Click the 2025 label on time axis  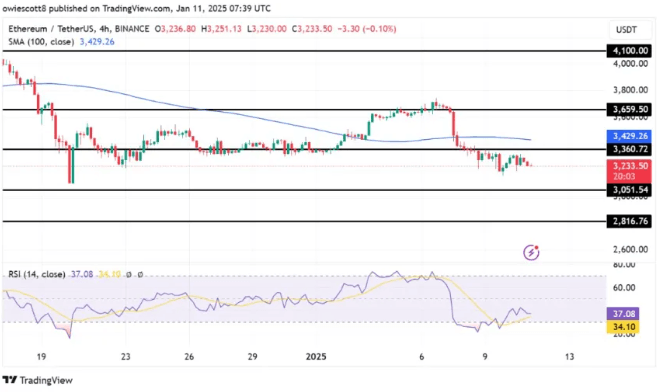pos(316,357)
